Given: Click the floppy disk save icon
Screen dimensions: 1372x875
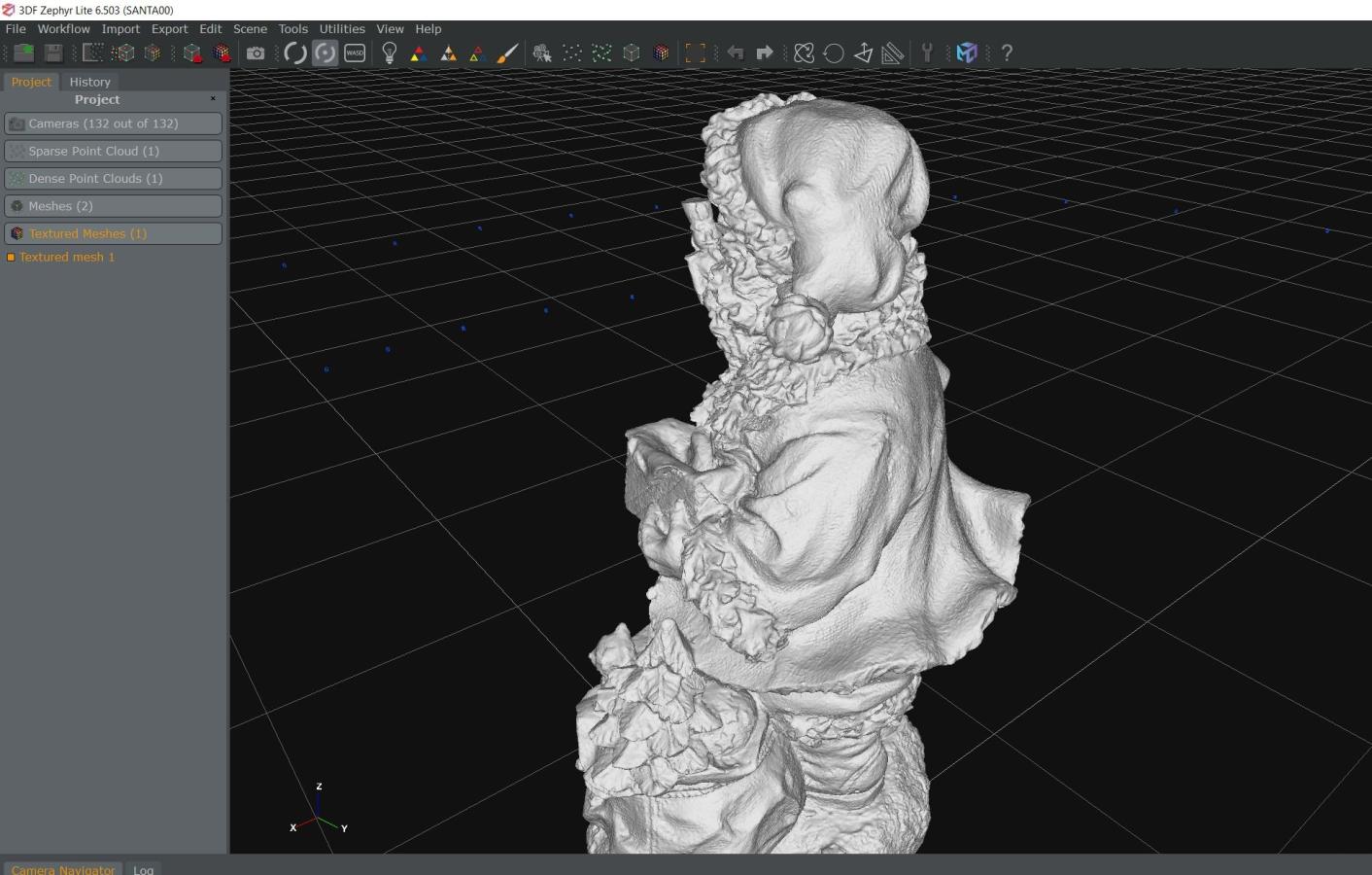Looking at the screenshot, I should [53, 53].
